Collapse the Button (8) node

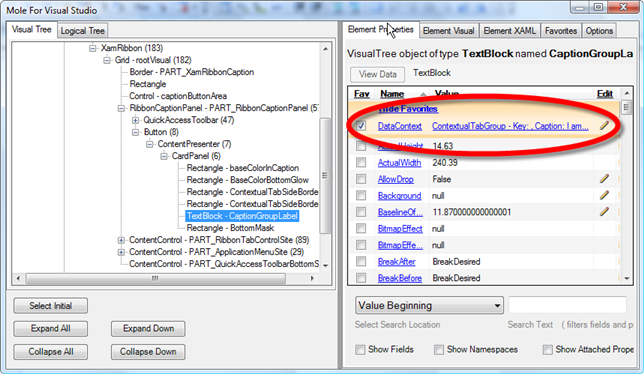pyautogui.click(x=136, y=132)
